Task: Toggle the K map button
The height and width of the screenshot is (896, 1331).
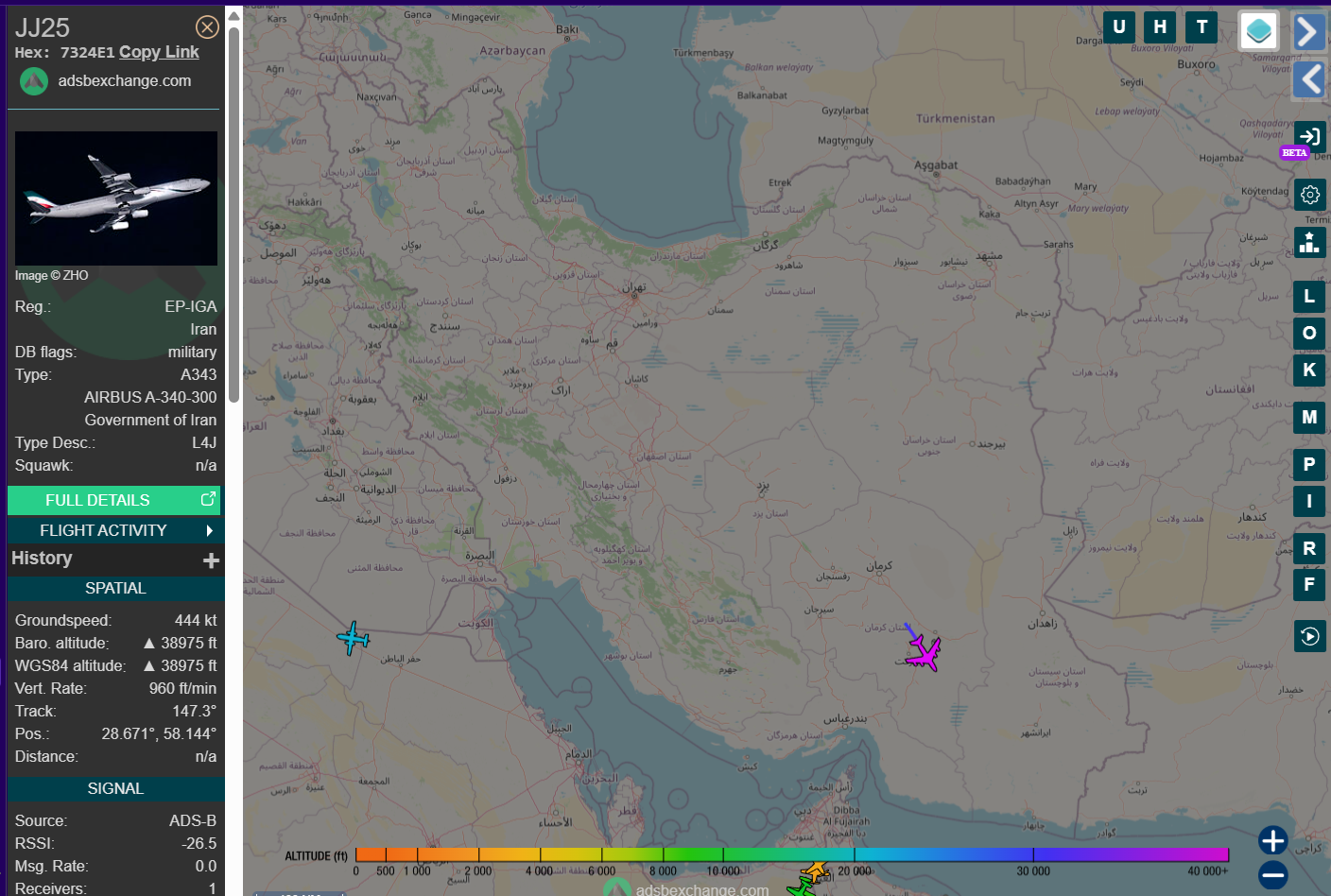Action: coord(1309,370)
